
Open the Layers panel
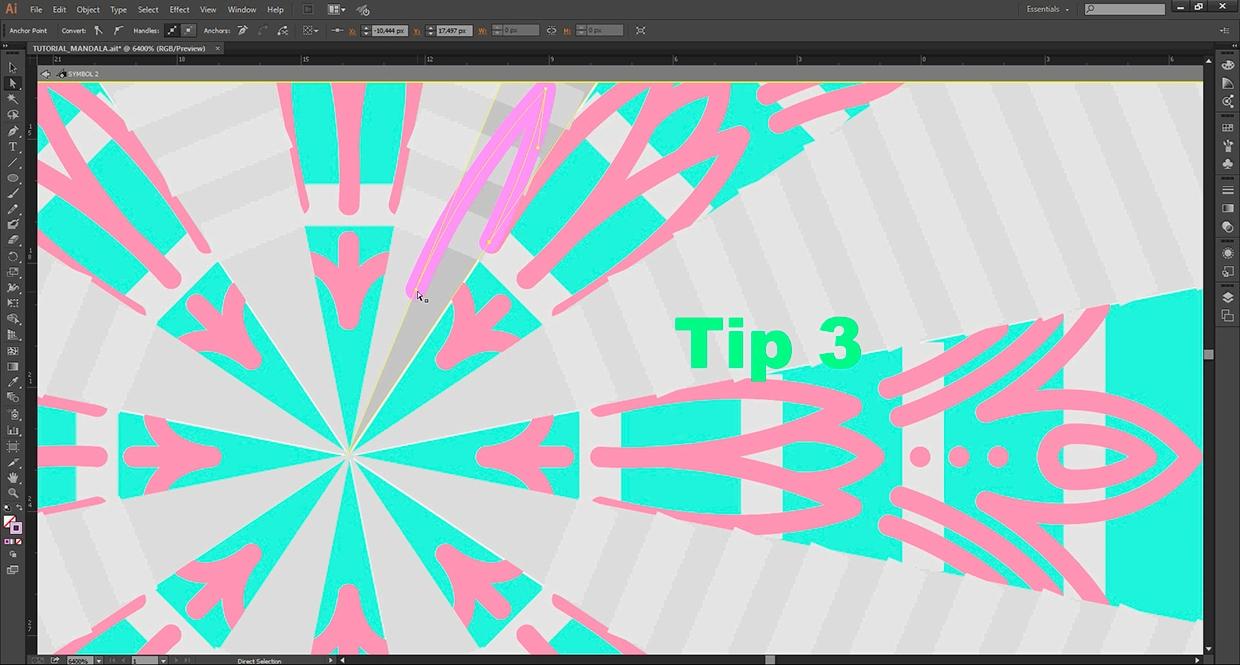1227,298
